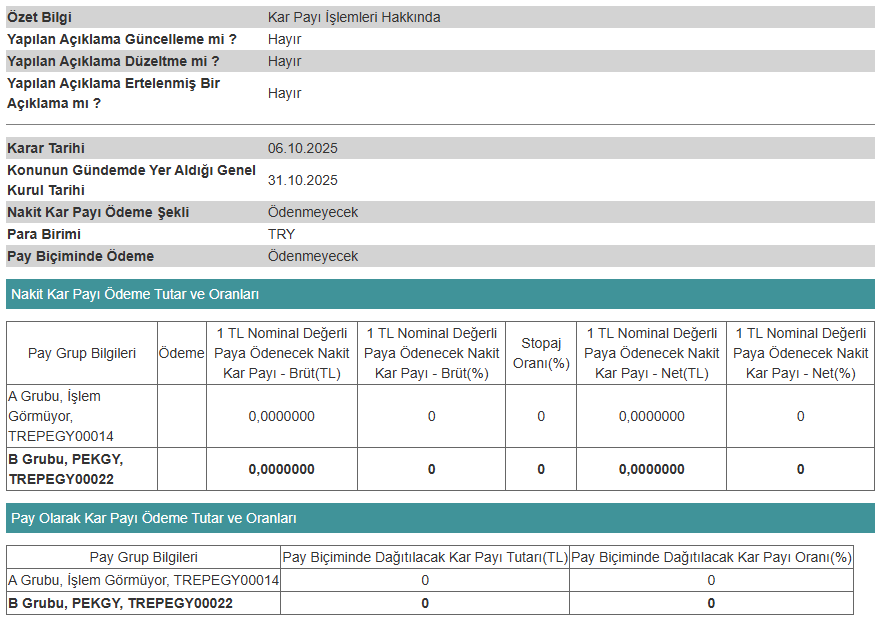Screen dimensions: 881x623
Task: Click the "Yapılan Açıklama Düzeltme mi ?" label
Action: 113,61
